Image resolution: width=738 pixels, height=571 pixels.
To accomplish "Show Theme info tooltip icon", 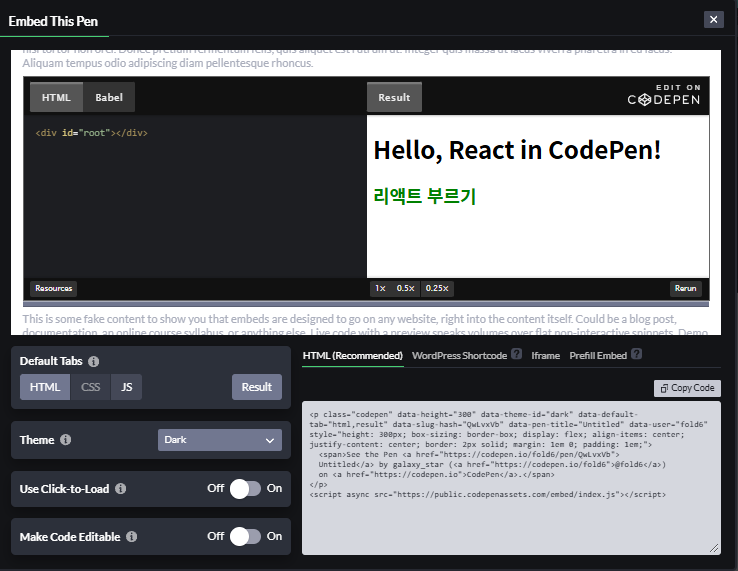I will [65, 440].
